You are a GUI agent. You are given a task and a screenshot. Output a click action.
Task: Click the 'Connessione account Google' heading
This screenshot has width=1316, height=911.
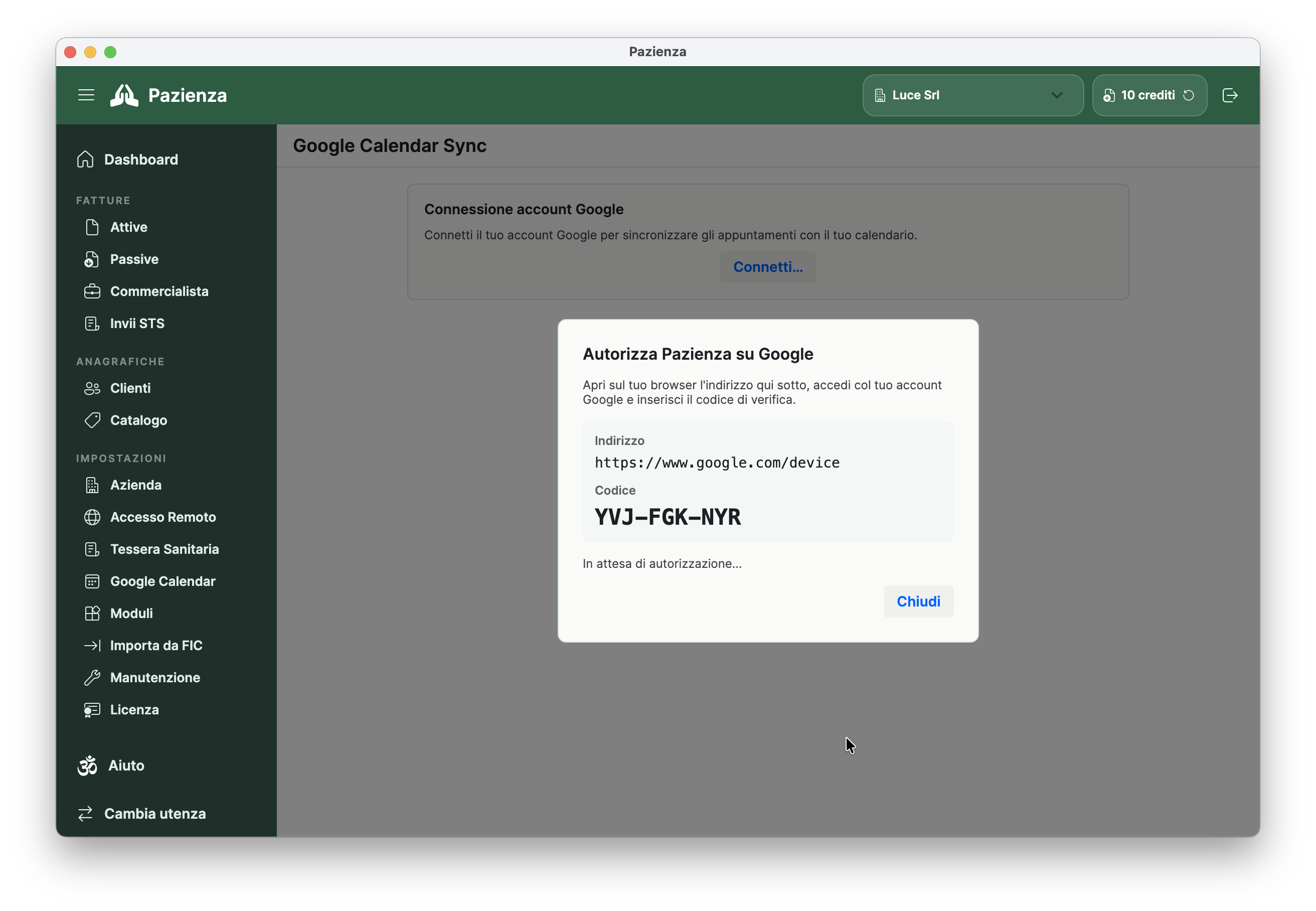524,209
